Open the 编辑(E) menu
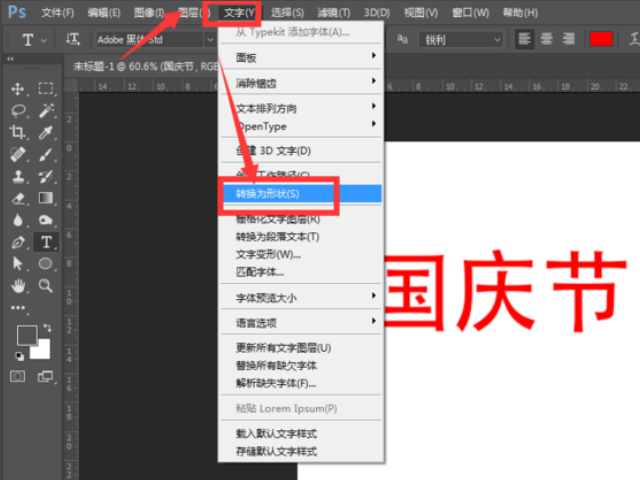Image resolution: width=640 pixels, height=480 pixels. [x=104, y=13]
